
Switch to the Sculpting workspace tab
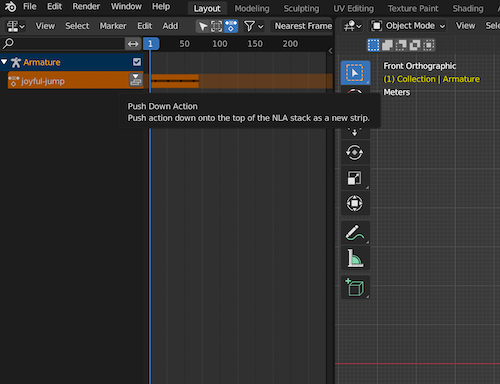pos(301,8)
